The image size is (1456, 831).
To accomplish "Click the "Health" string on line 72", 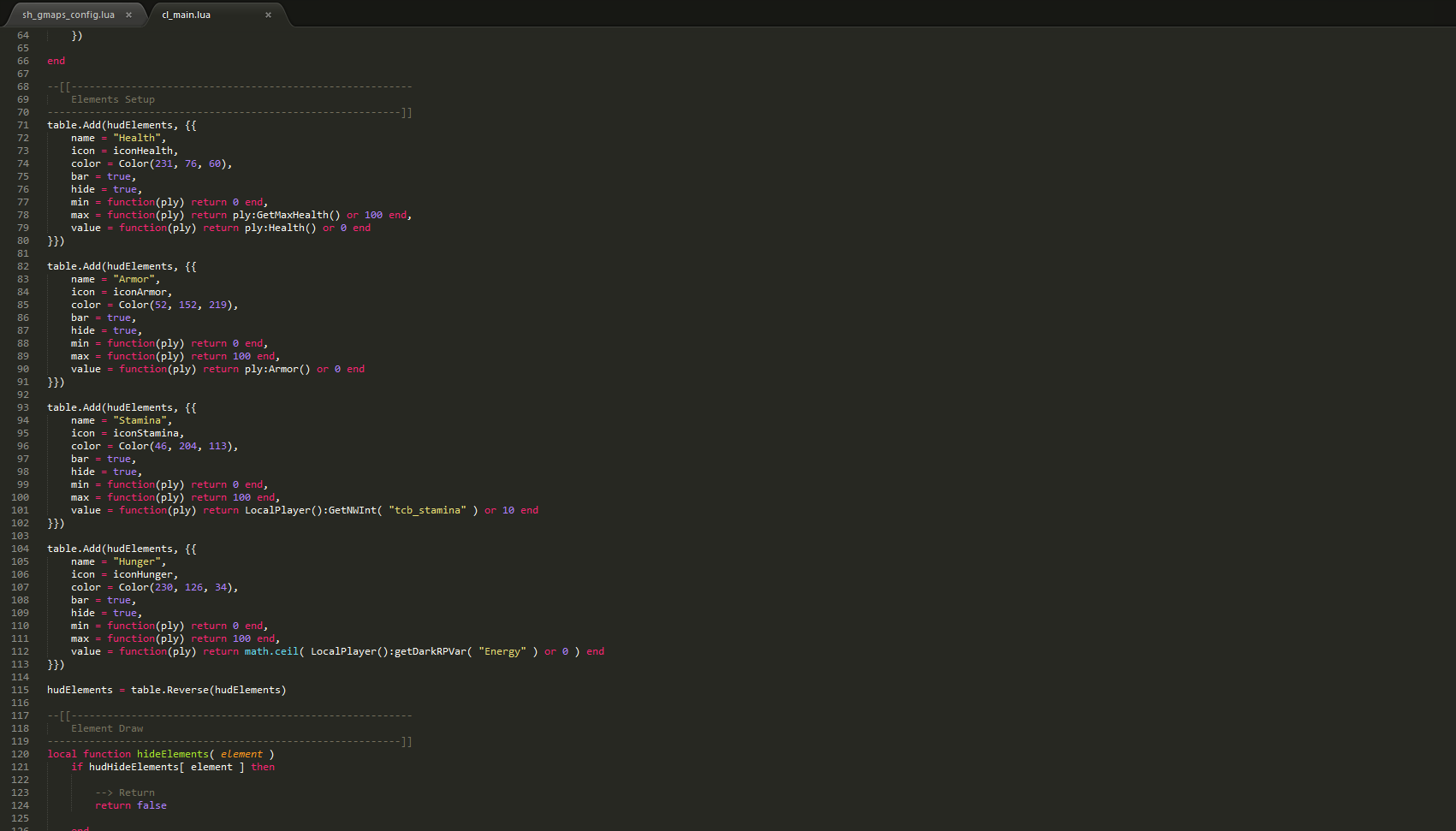I will coord(137,138).
